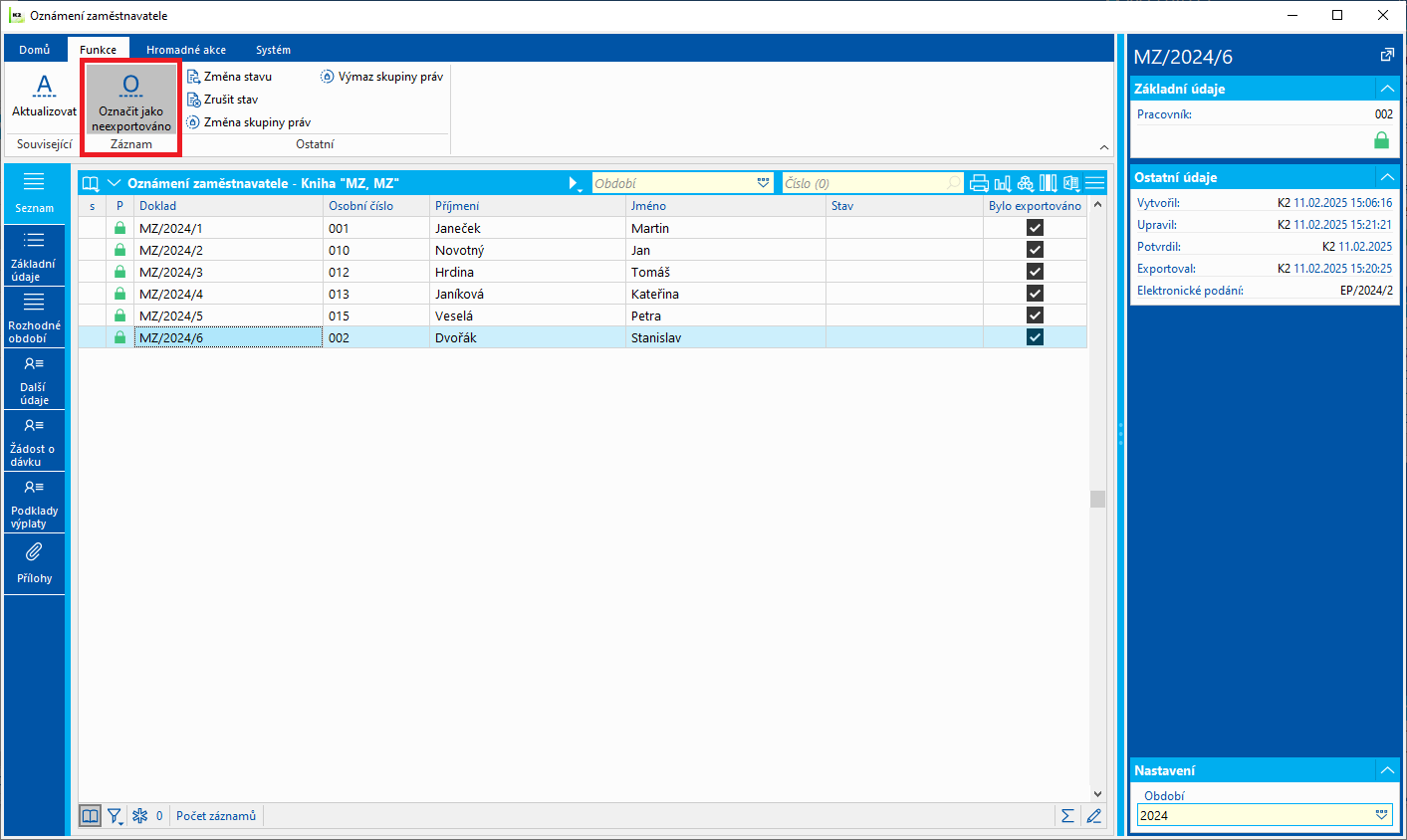Click the surname Janíková cell
The width and height of the screenshot is (1407, 840).
[x=528, y=294]
